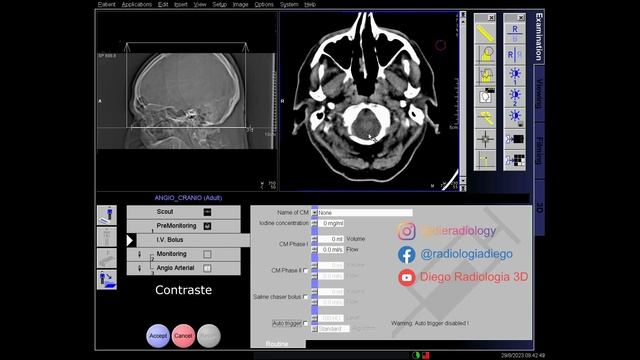
Task: Switch to the Viewing task card tab
Action: (539, 93)
